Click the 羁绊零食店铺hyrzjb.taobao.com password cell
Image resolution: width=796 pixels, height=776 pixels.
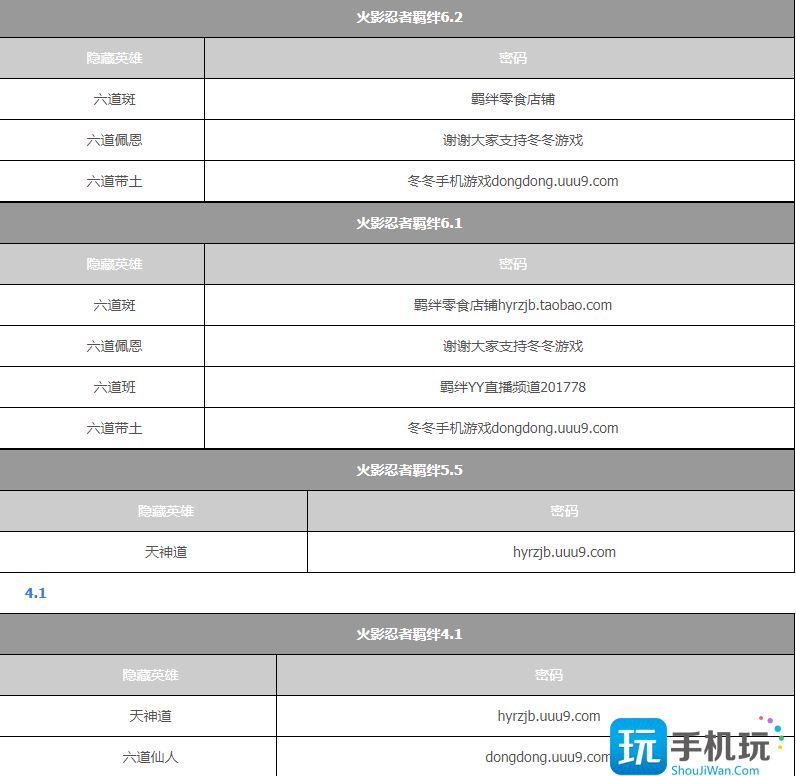tap(500, 305)
